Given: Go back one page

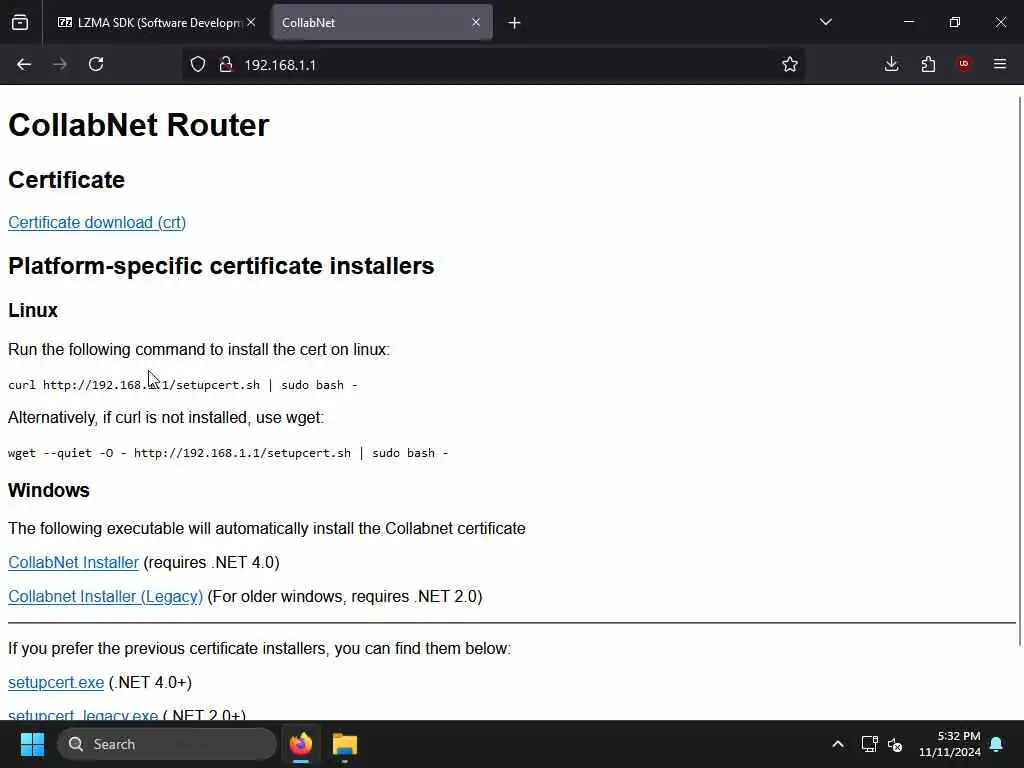Looking at the screenshot, I should [24, 64].
